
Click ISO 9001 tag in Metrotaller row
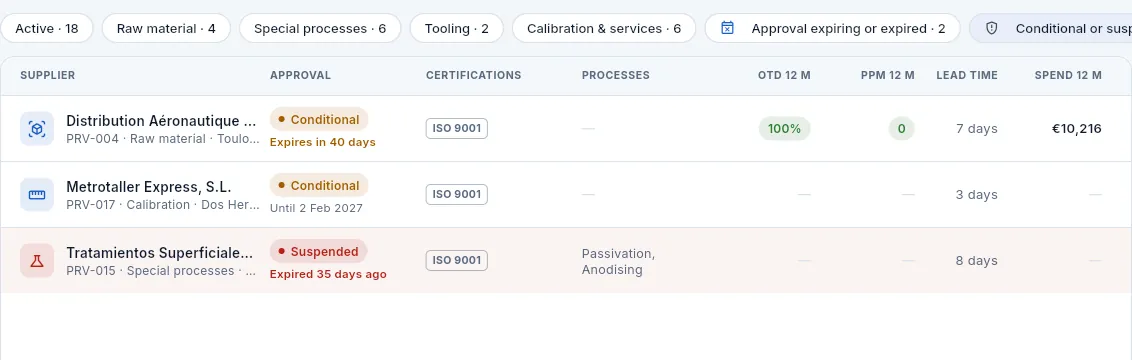[457, 195]
